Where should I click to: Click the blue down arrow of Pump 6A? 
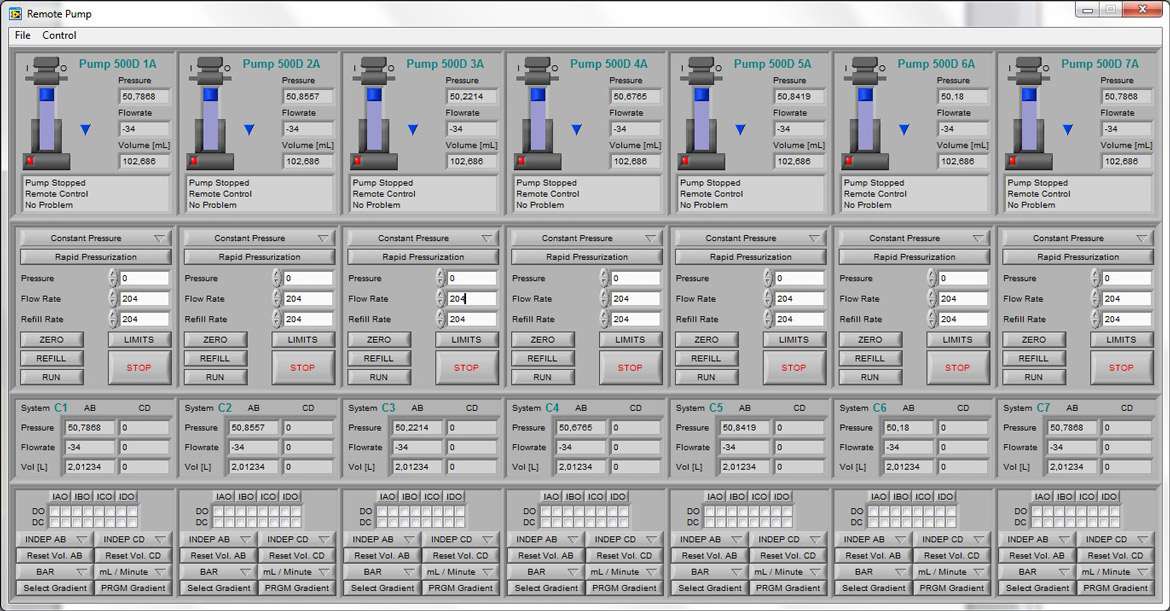(x=904, y=130)
